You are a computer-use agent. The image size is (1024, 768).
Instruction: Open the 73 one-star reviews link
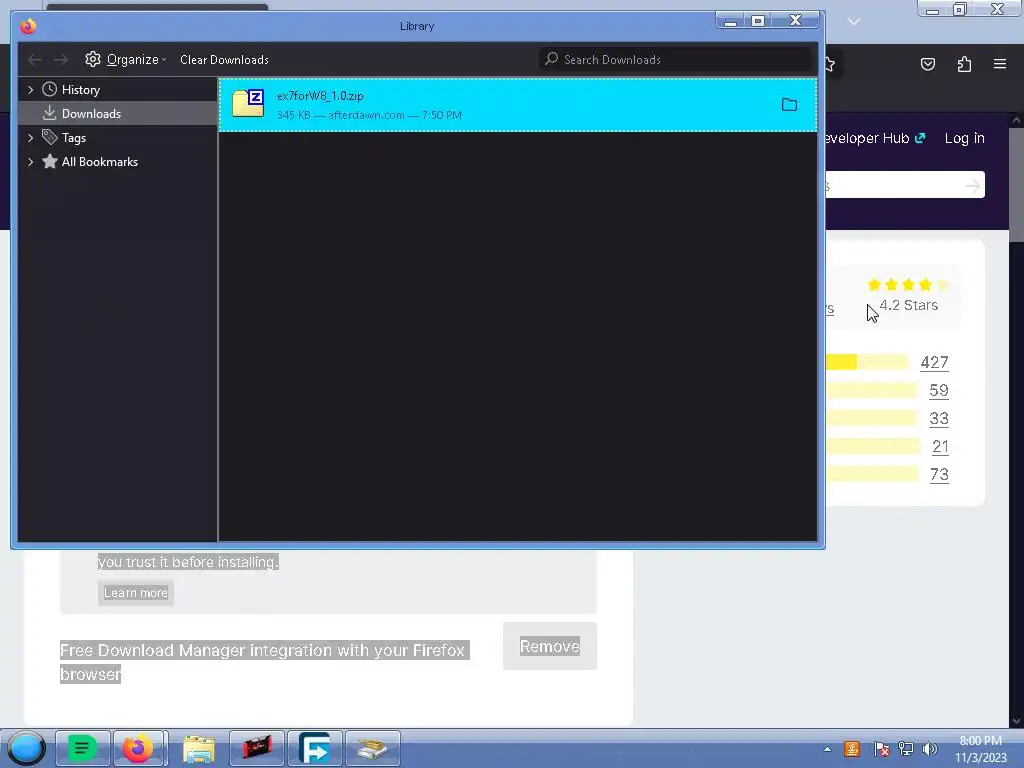[939, 475]
